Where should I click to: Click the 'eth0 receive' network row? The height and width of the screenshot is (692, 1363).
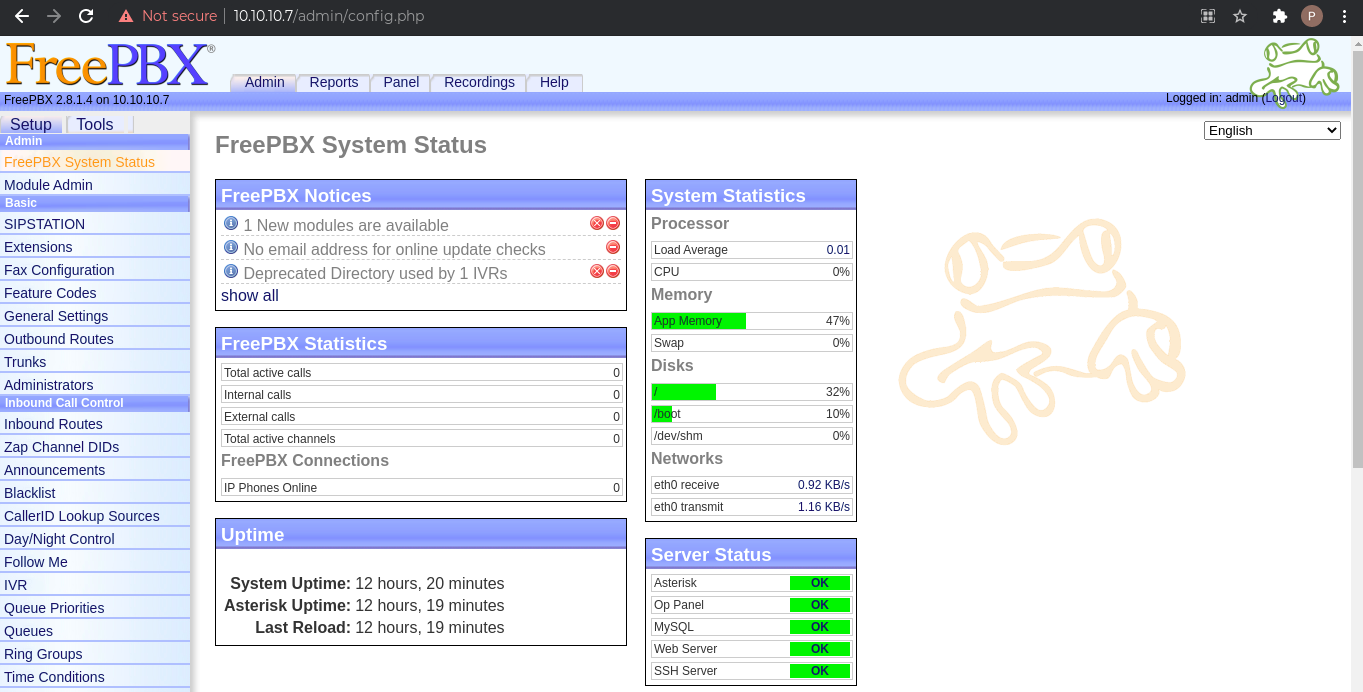[752, 485]
